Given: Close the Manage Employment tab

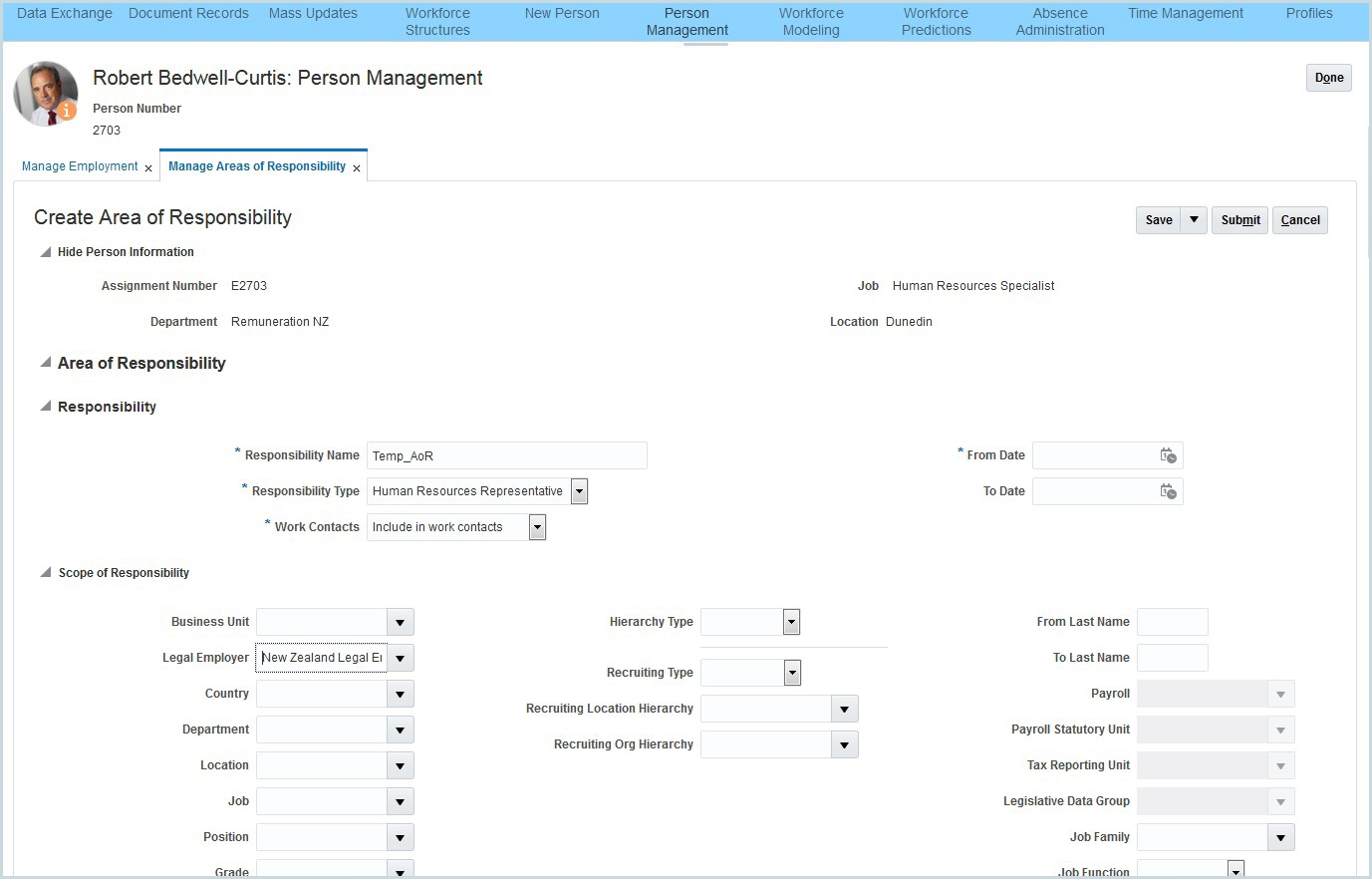Looking at the screenshot, I should pyautogui.click(x=148, y=168).
